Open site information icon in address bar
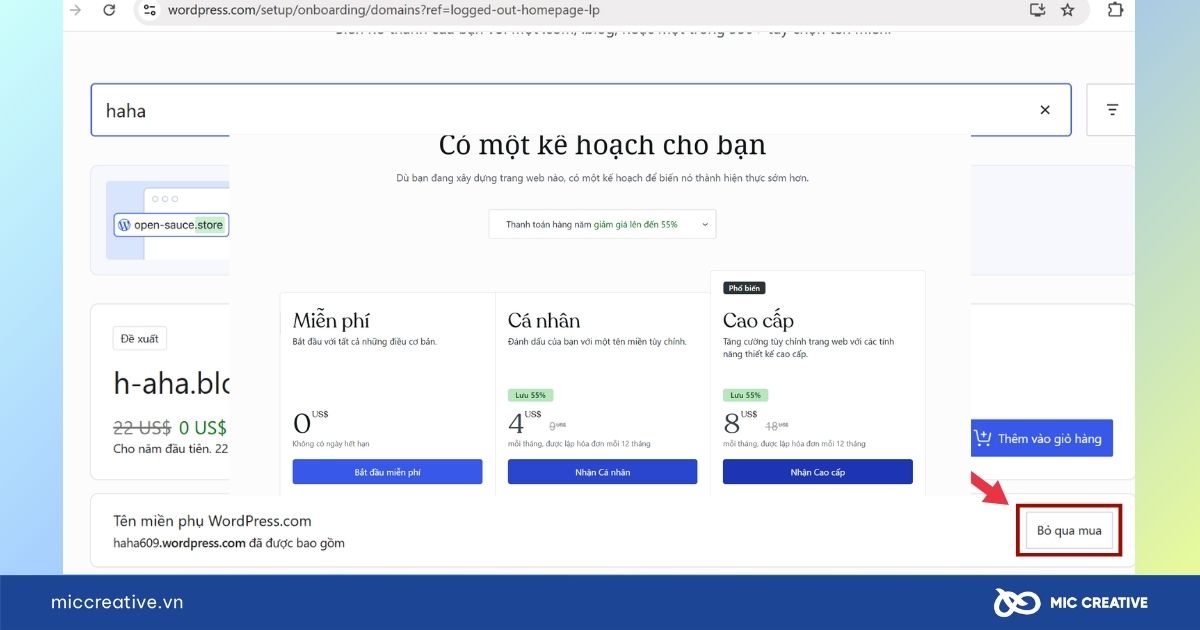The width and height of the screenshot is (1200, 630). click(x=149, y=10)
